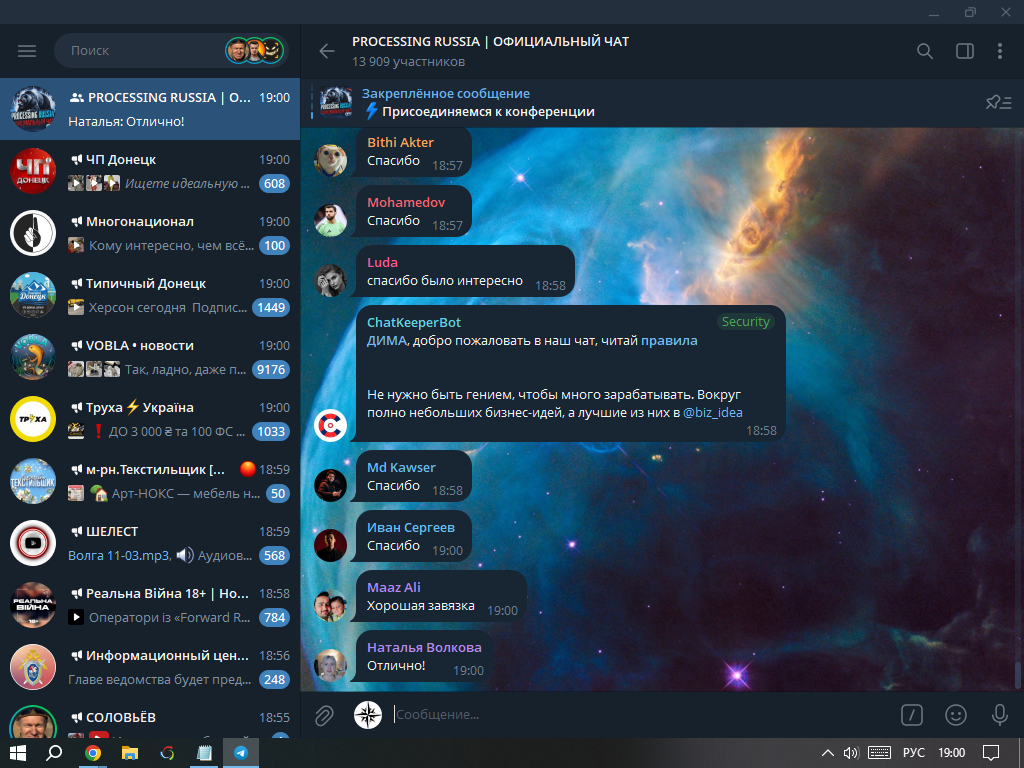Open Многонационал channel chat

click(x=150, y=233)
